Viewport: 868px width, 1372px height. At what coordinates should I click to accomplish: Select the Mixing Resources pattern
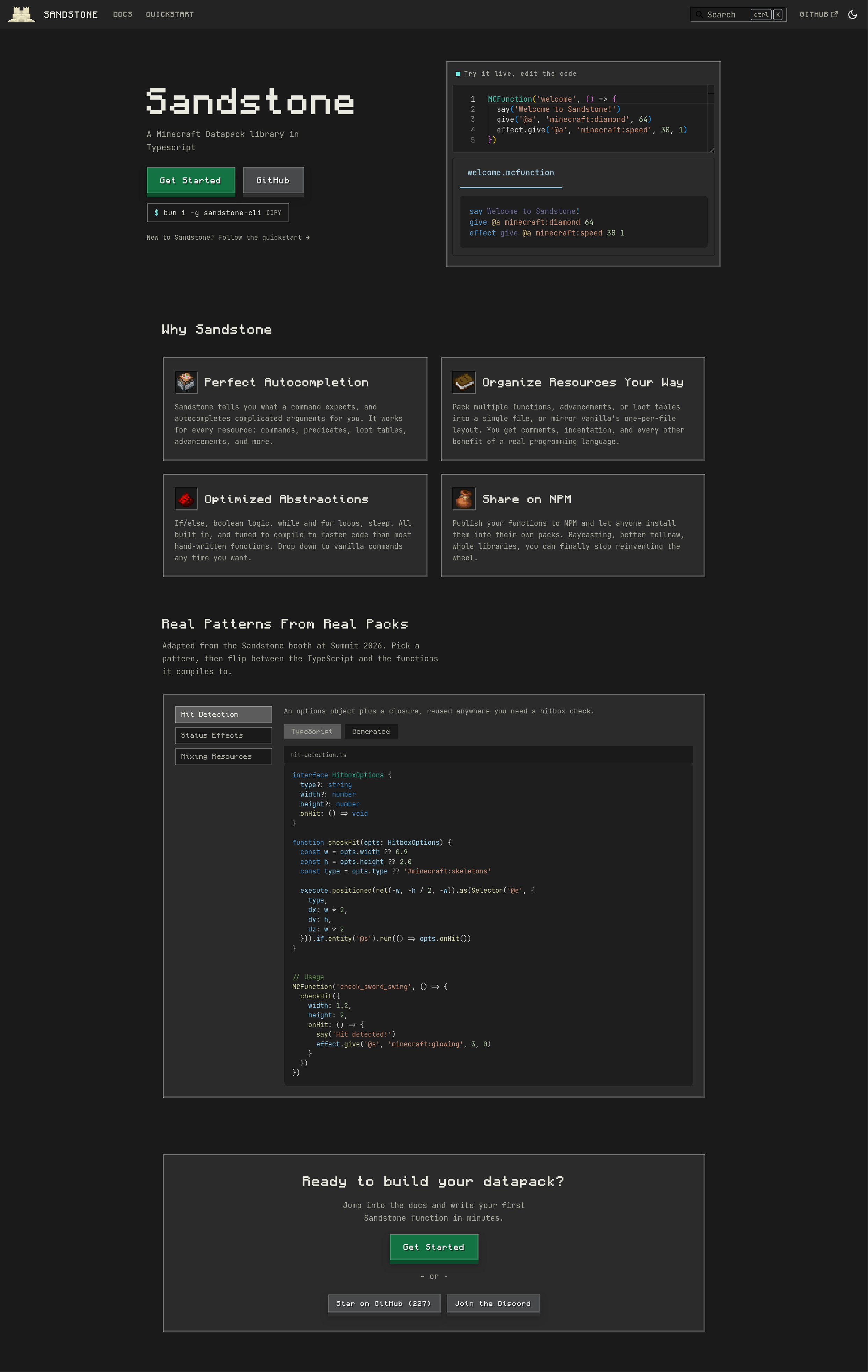(x=223, y=757)
